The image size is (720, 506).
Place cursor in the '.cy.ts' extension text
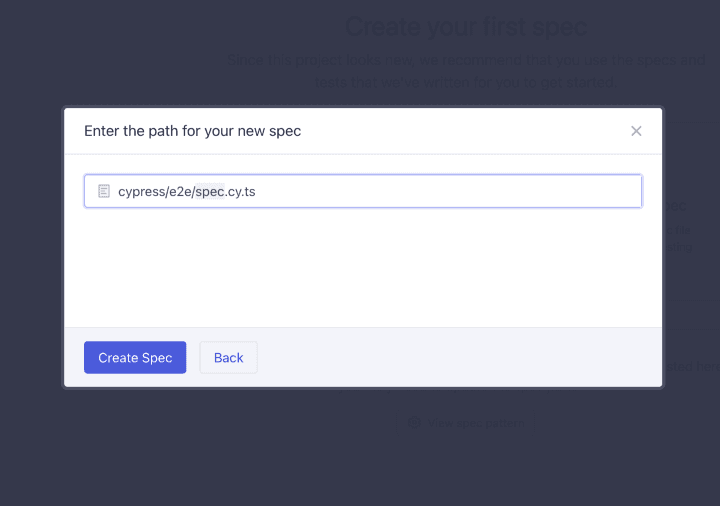point(241,191)
